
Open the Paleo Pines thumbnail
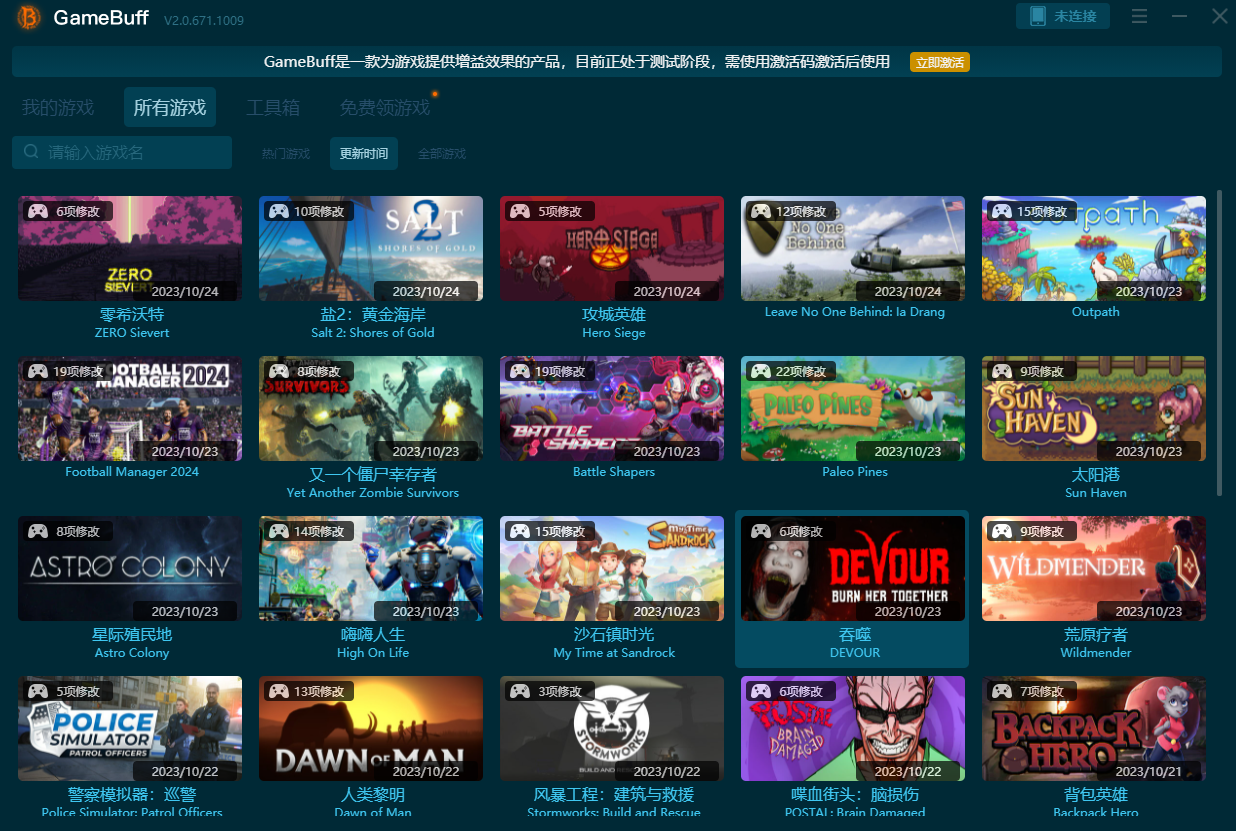tap(853, 408)
